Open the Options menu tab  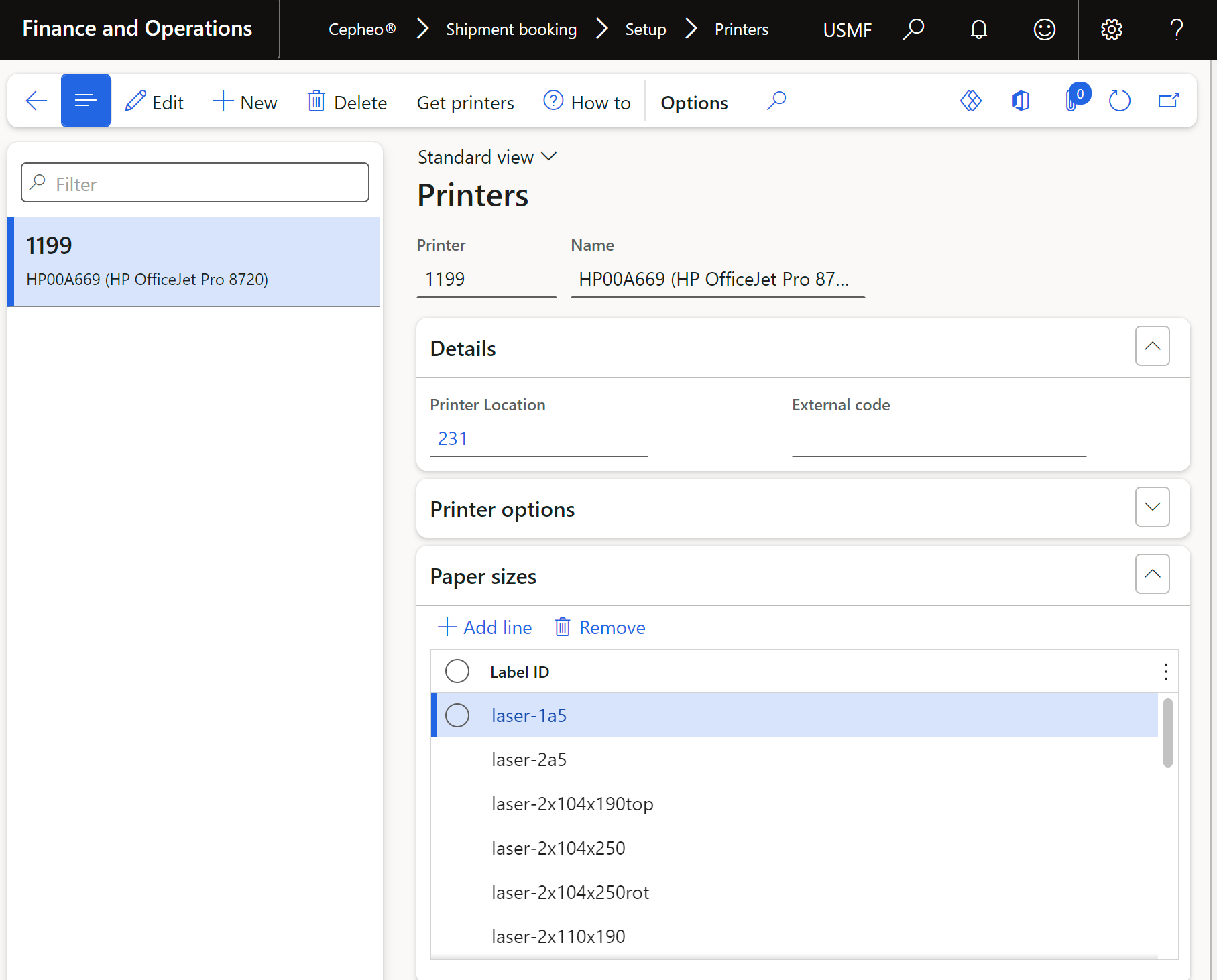click(x=694, y=103)
